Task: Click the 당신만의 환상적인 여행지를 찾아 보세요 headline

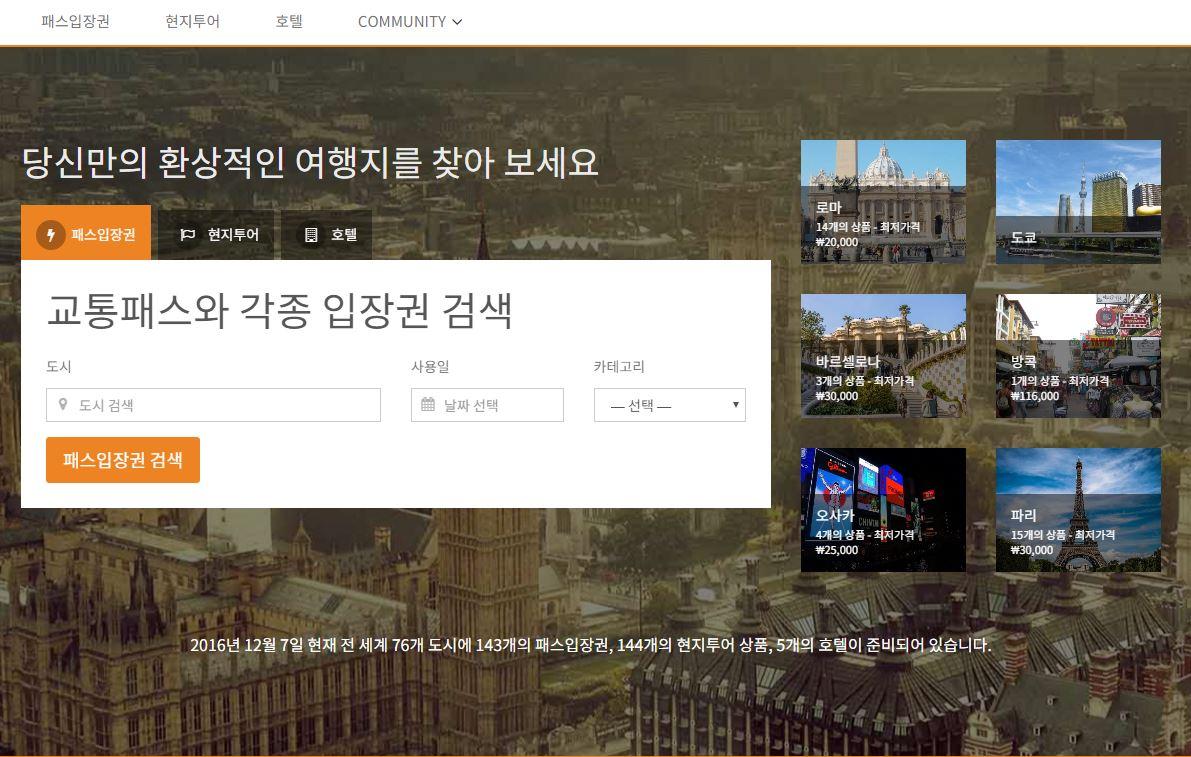Action: [x=310, y=162]
